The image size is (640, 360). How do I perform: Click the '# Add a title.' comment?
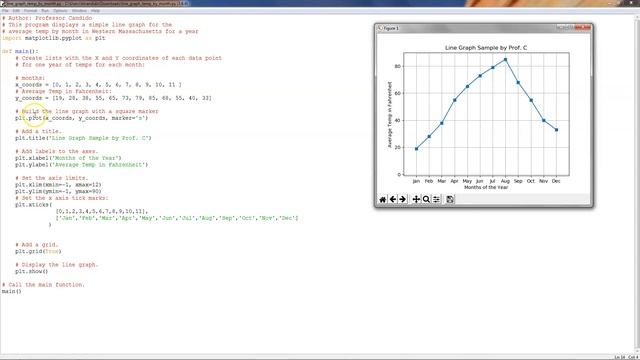38,131
